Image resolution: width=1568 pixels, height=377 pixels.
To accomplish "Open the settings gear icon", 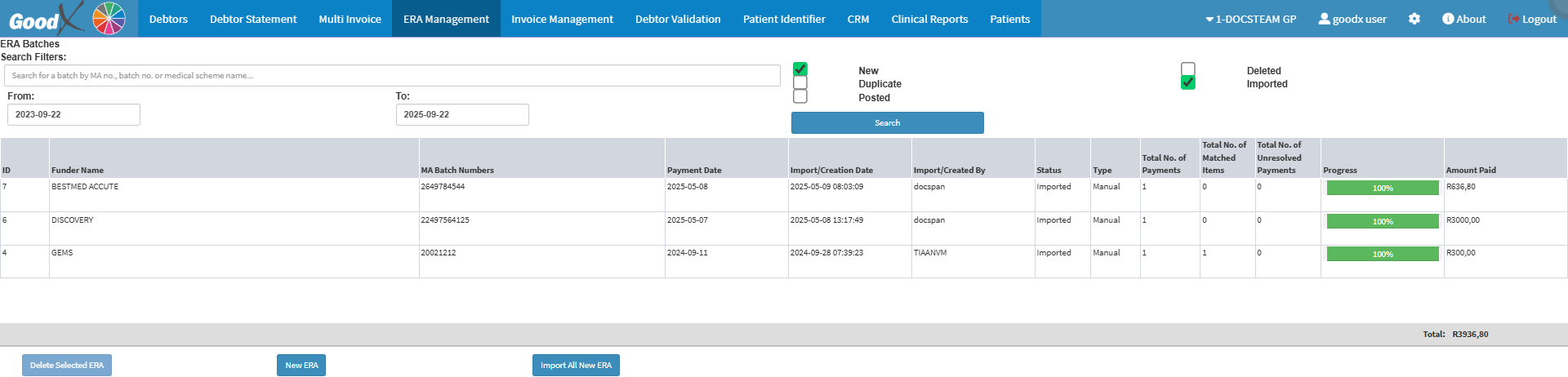I will (1414, 19).
